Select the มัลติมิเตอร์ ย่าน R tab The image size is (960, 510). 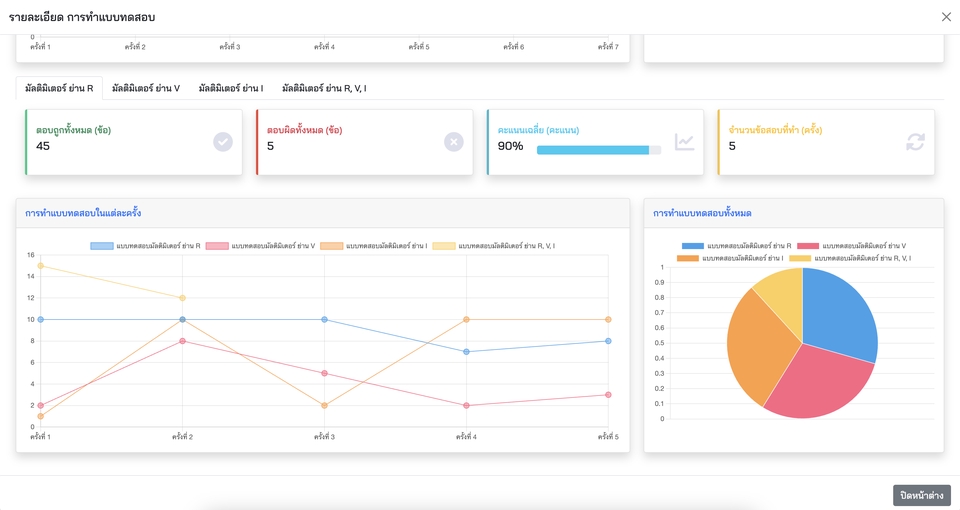point(59,88)
